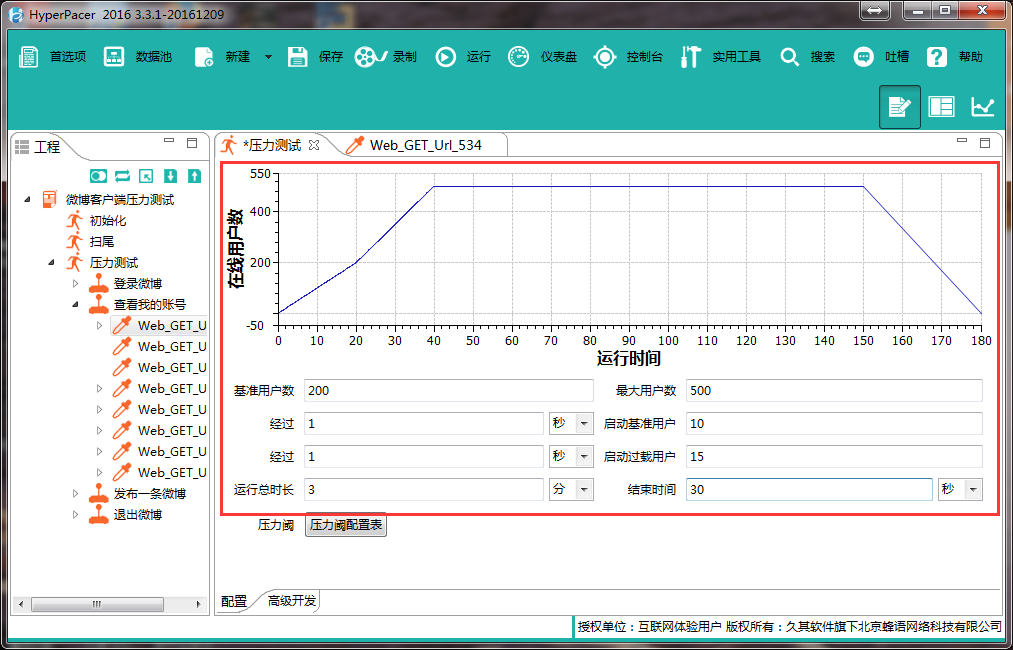This screenshot has height=650, width=1013.
Task: Expand the 退出微博 tree node
Action: click(75, 514)
